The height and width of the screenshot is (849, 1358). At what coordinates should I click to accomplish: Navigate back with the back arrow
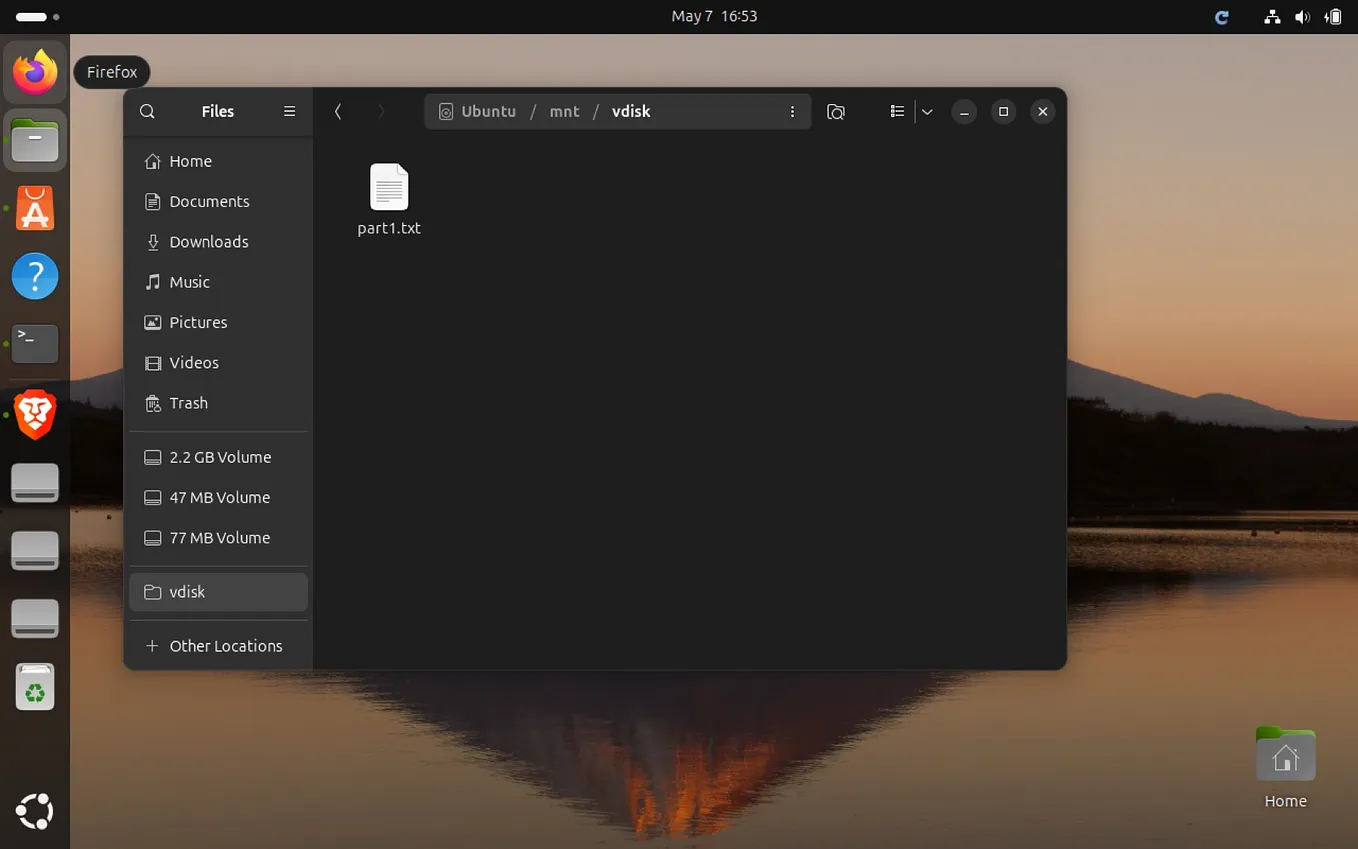coord(338,111)
